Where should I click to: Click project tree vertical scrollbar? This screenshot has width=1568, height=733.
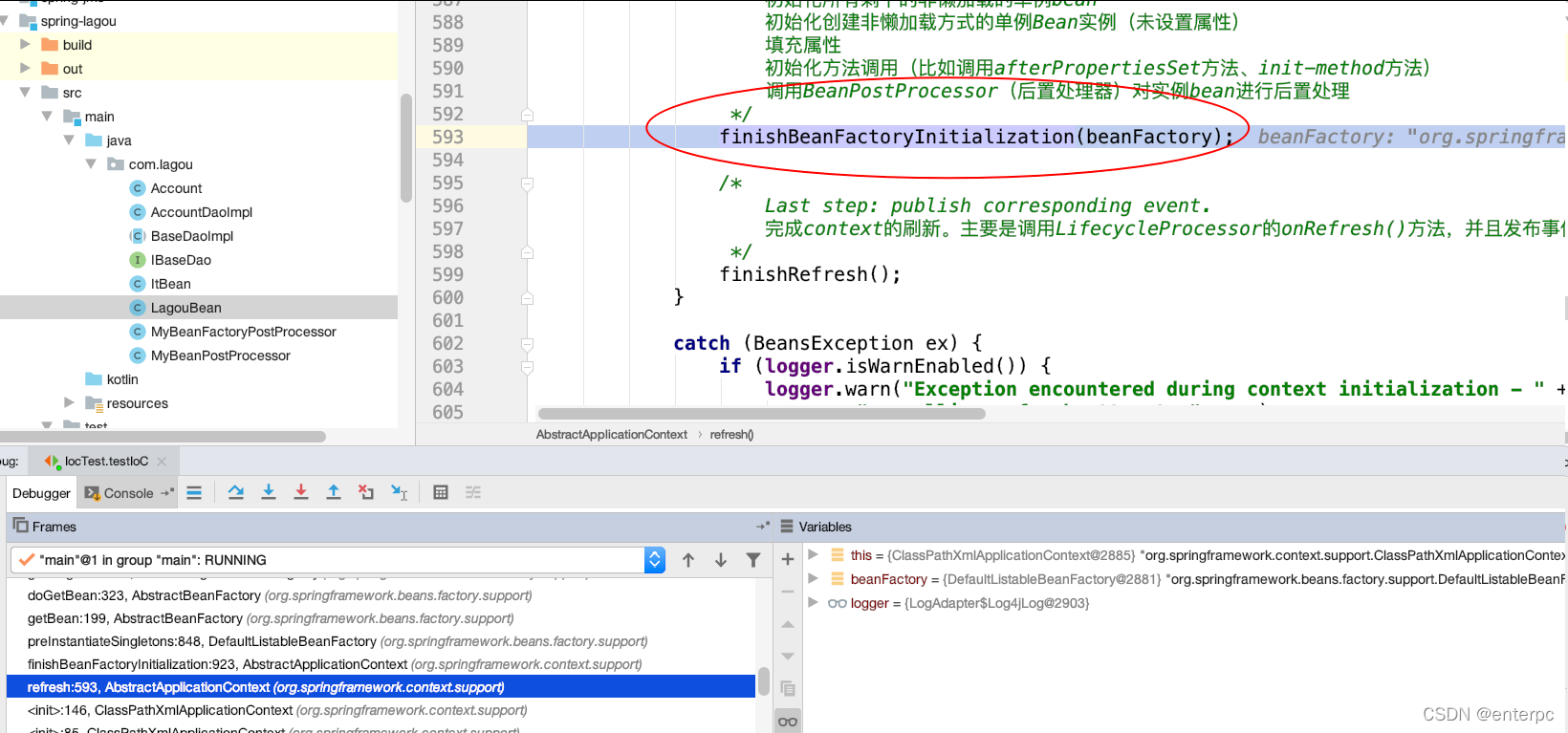(x=406, y=148)
